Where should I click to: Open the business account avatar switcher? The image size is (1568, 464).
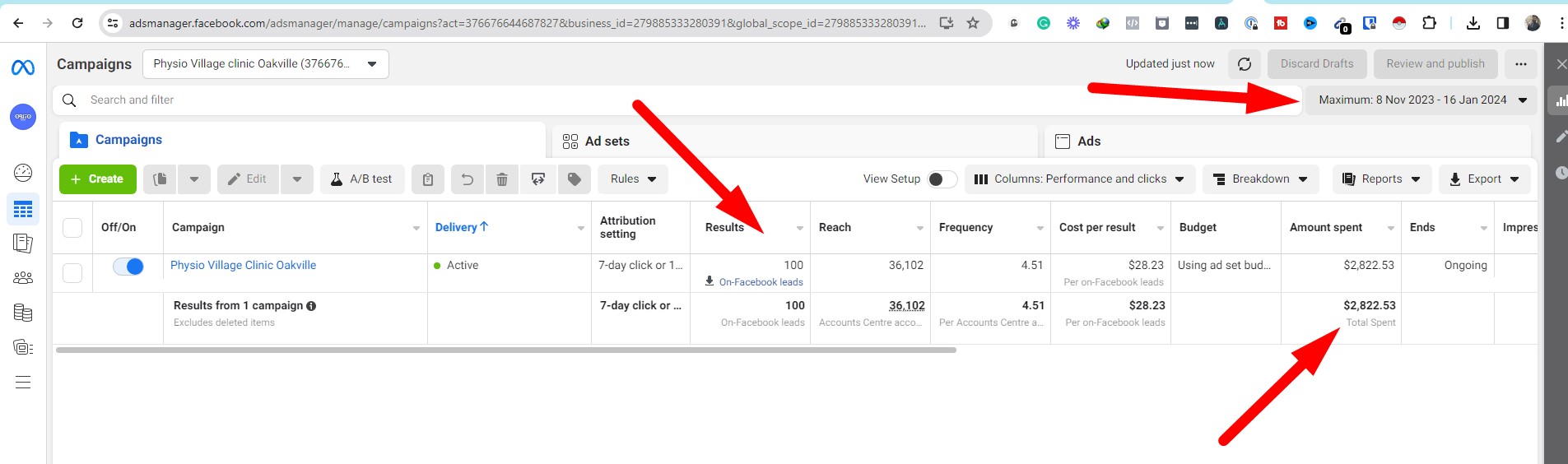click(x=23, y=117)
